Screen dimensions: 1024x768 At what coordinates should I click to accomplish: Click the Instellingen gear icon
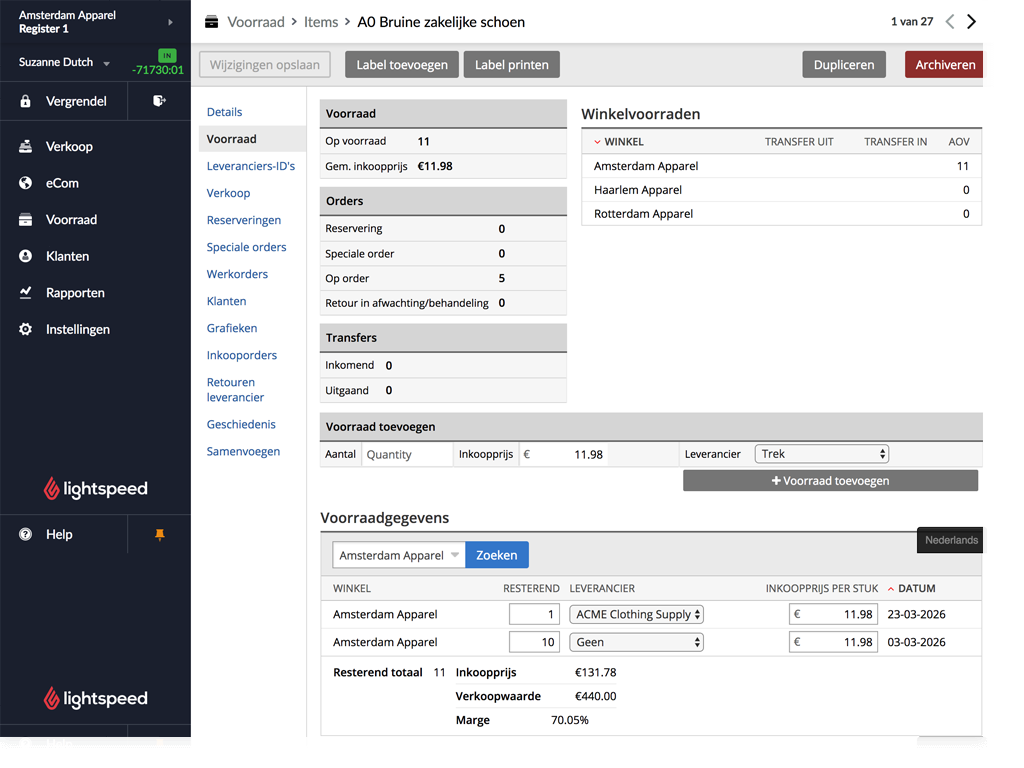pyautogui.click(x=25, y=329)
